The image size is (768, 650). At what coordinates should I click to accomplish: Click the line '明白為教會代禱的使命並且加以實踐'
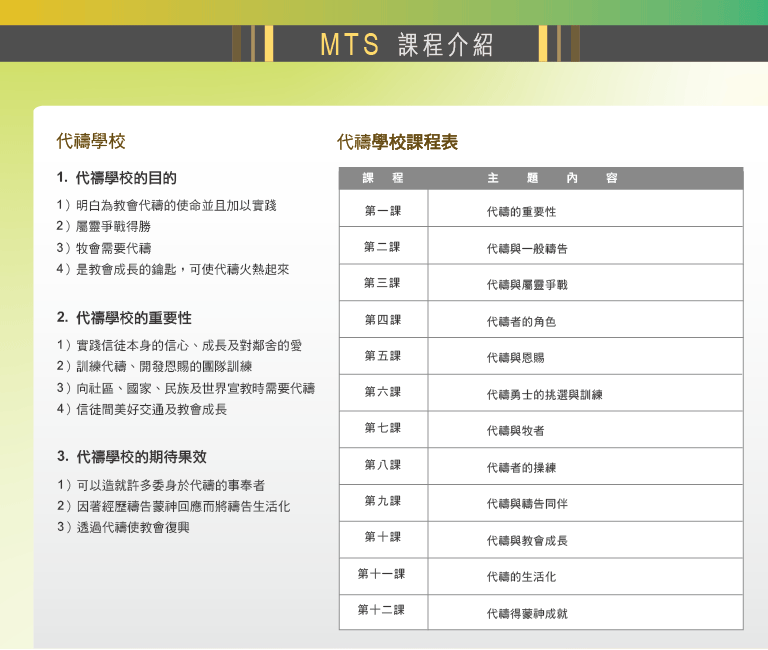[176, 205]
